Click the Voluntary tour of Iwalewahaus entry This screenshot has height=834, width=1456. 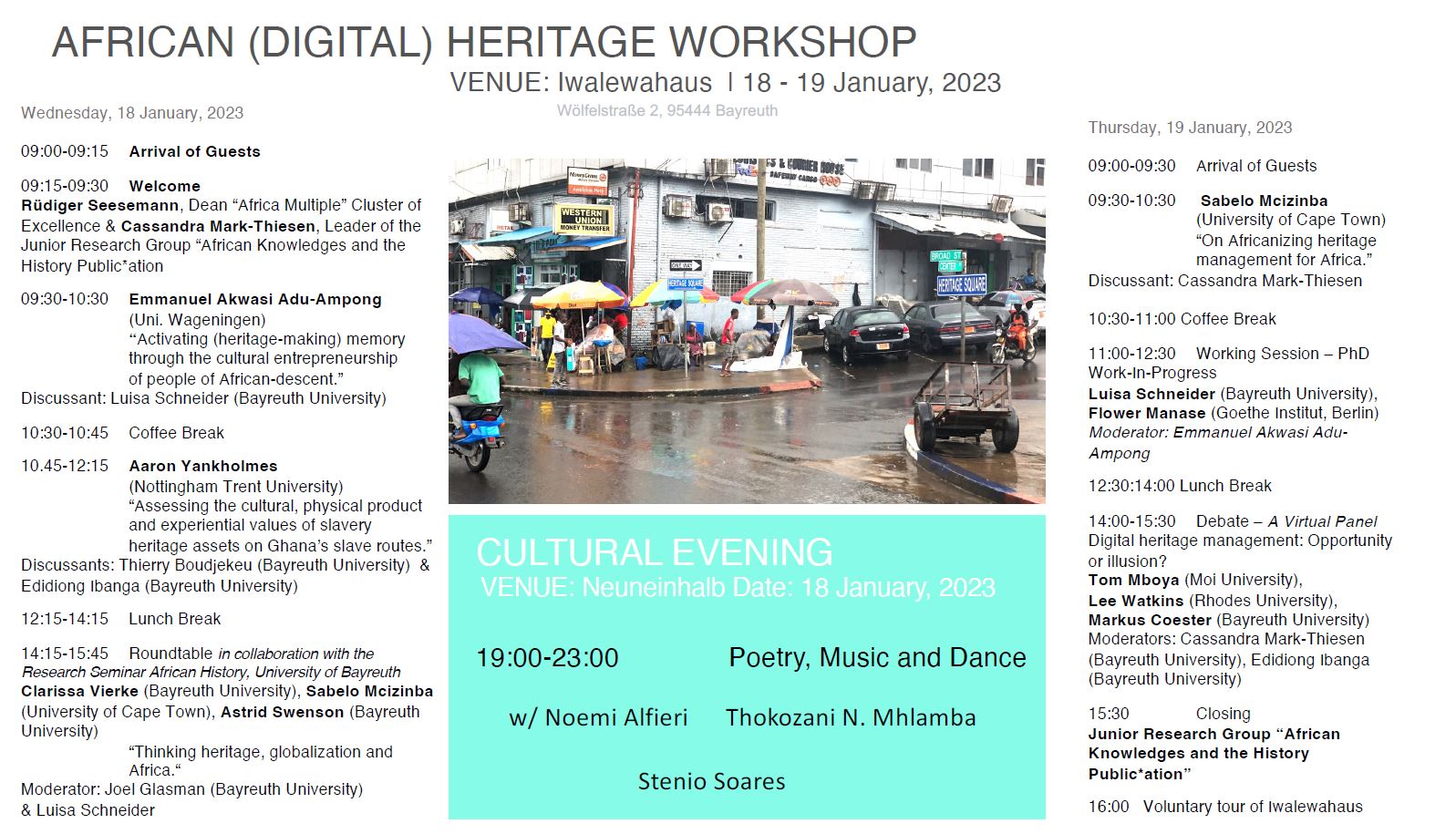coord(1253,807)
